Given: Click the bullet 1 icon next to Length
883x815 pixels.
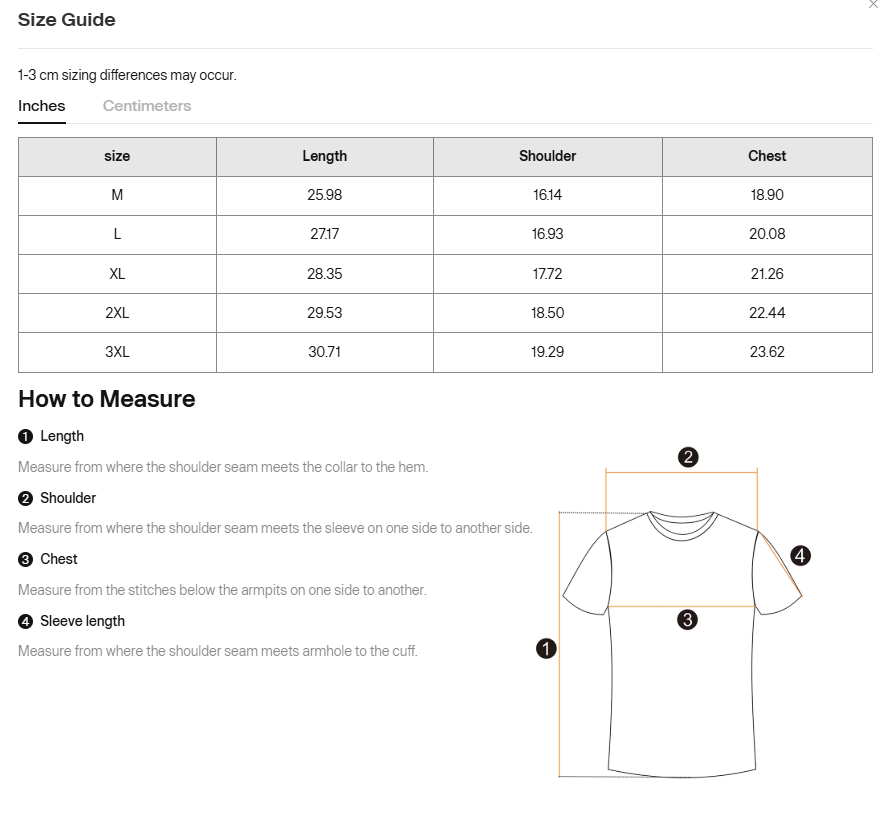Looking at the screenshot, I should [26, 437].
